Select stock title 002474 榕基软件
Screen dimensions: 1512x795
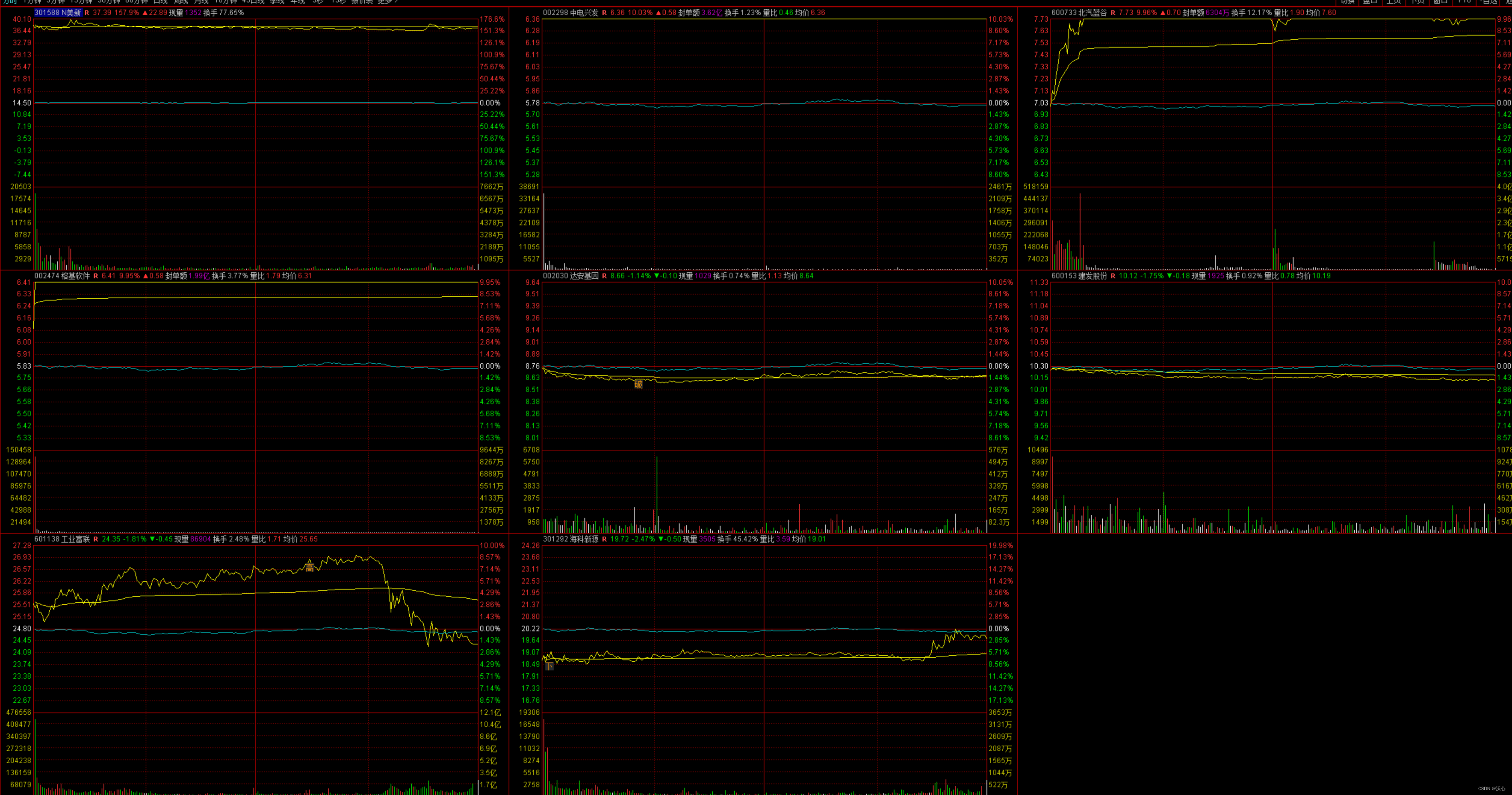pyautogui.click(x=62, y=276)
